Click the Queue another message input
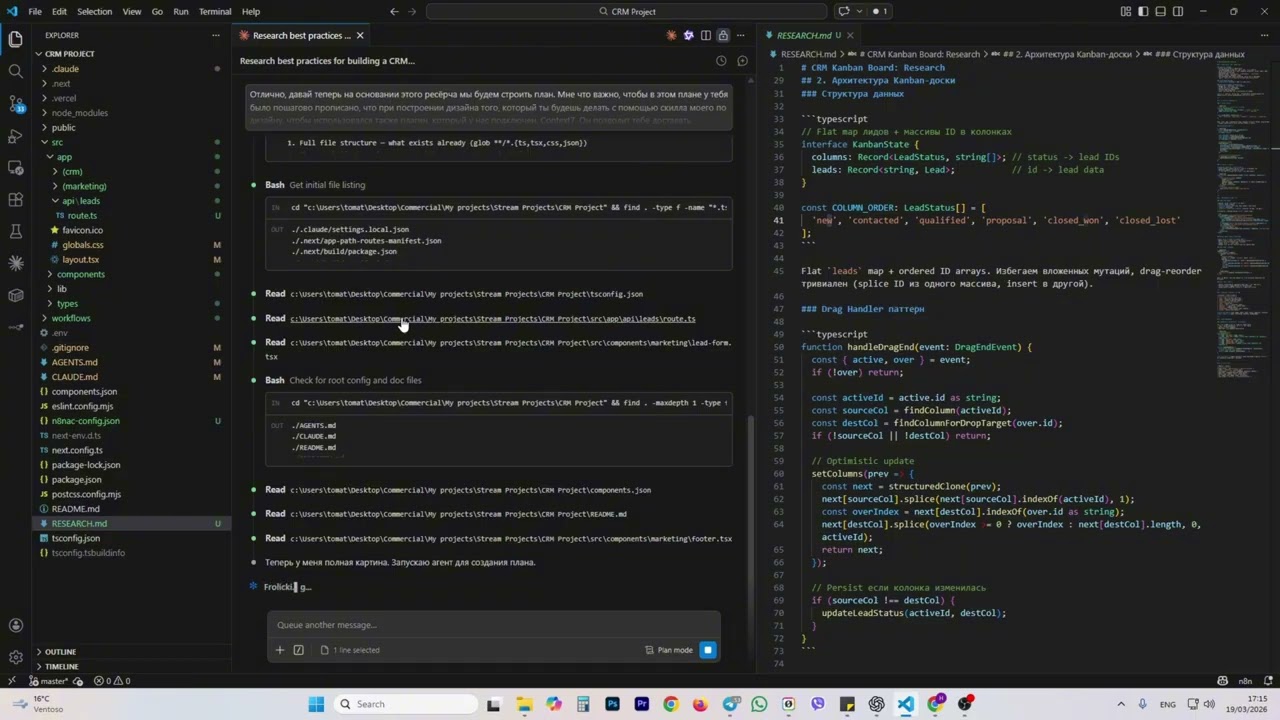The height and width of the screenshot is (720, 1280). [493, 625]
